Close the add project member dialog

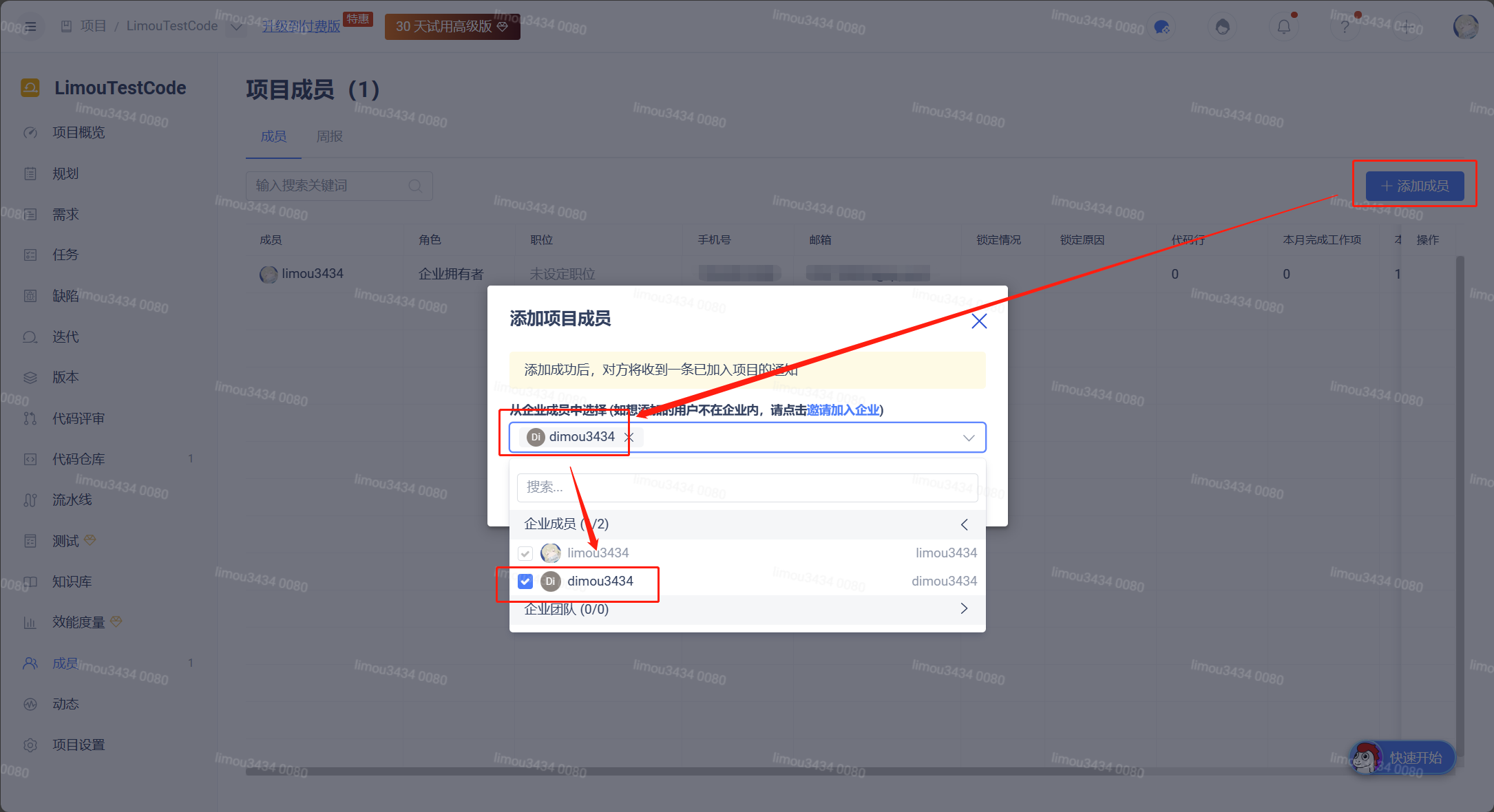[979, 321]
